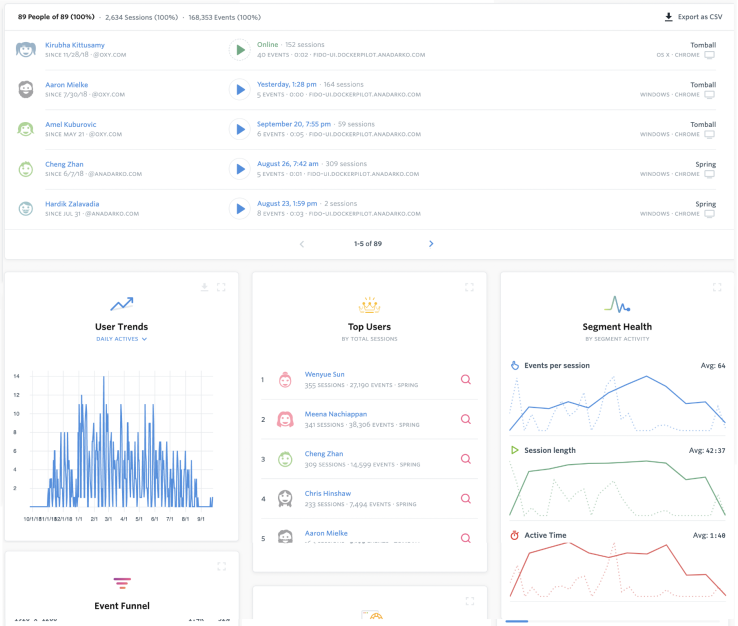
Task: Play Amel Kuburovic's September 20 session
Action: pos(240,129)
